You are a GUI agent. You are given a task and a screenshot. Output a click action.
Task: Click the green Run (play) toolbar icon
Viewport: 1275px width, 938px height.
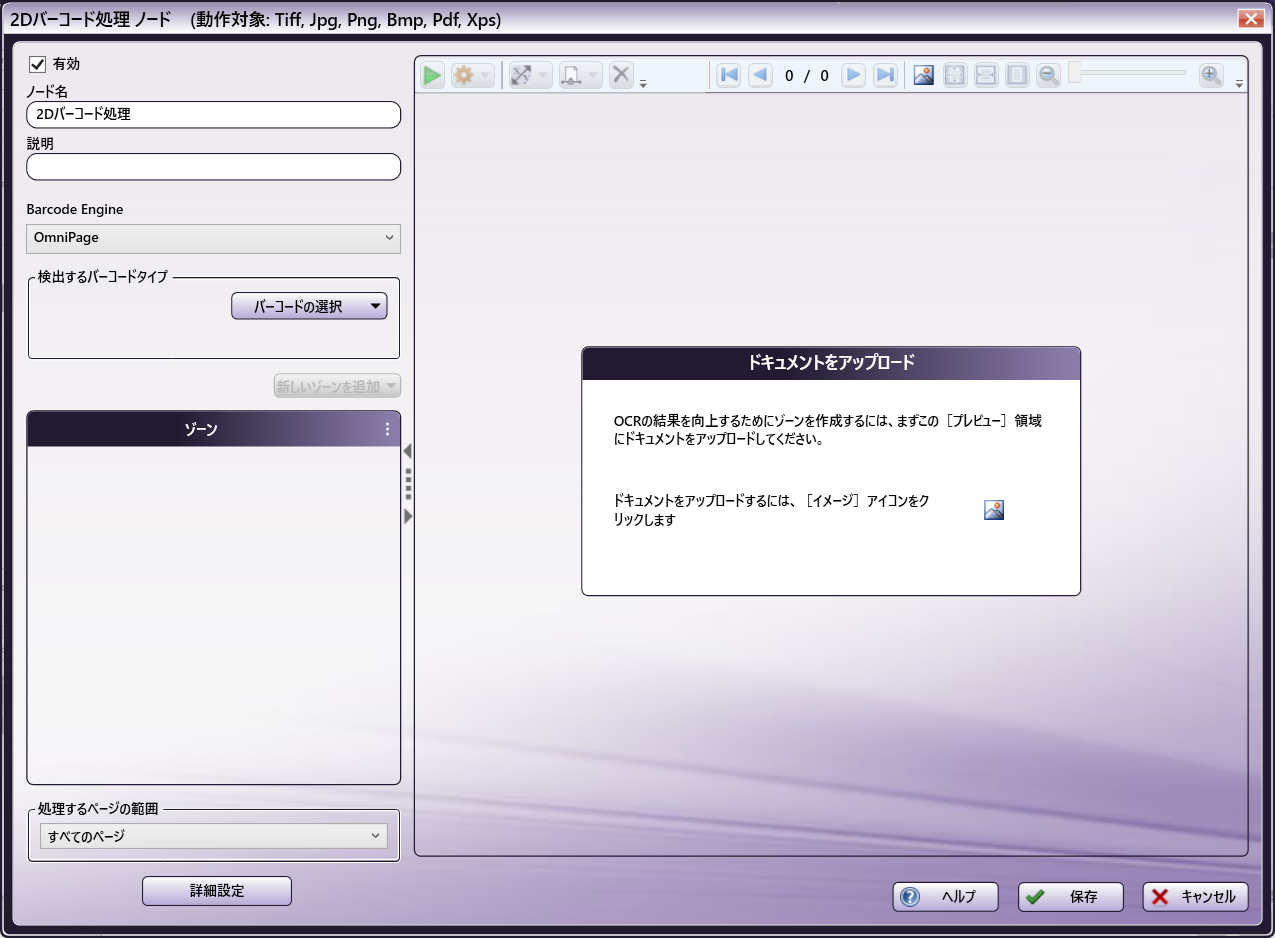432,75
